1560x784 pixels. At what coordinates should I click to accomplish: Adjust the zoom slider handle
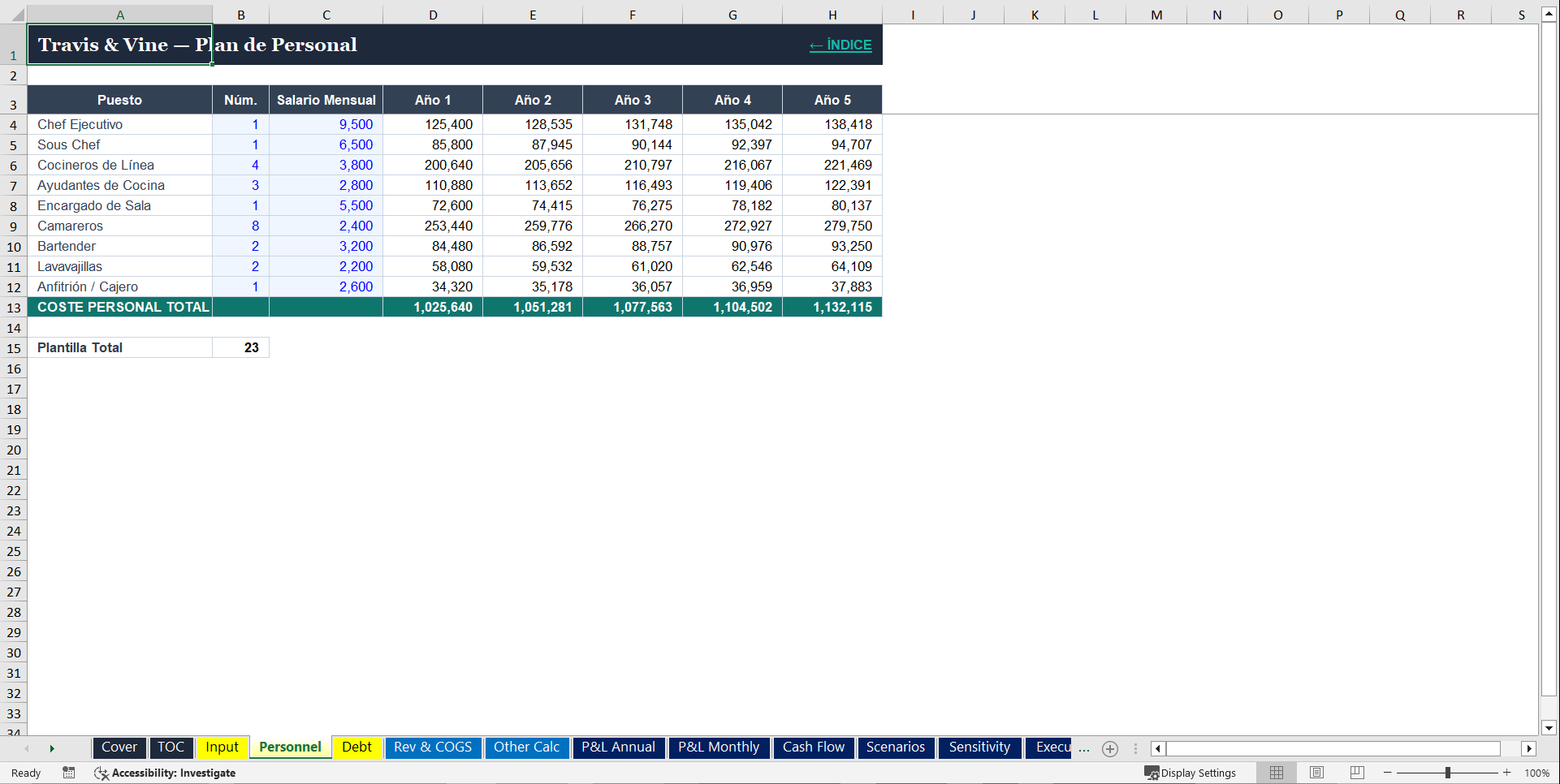coord(1448,773)
